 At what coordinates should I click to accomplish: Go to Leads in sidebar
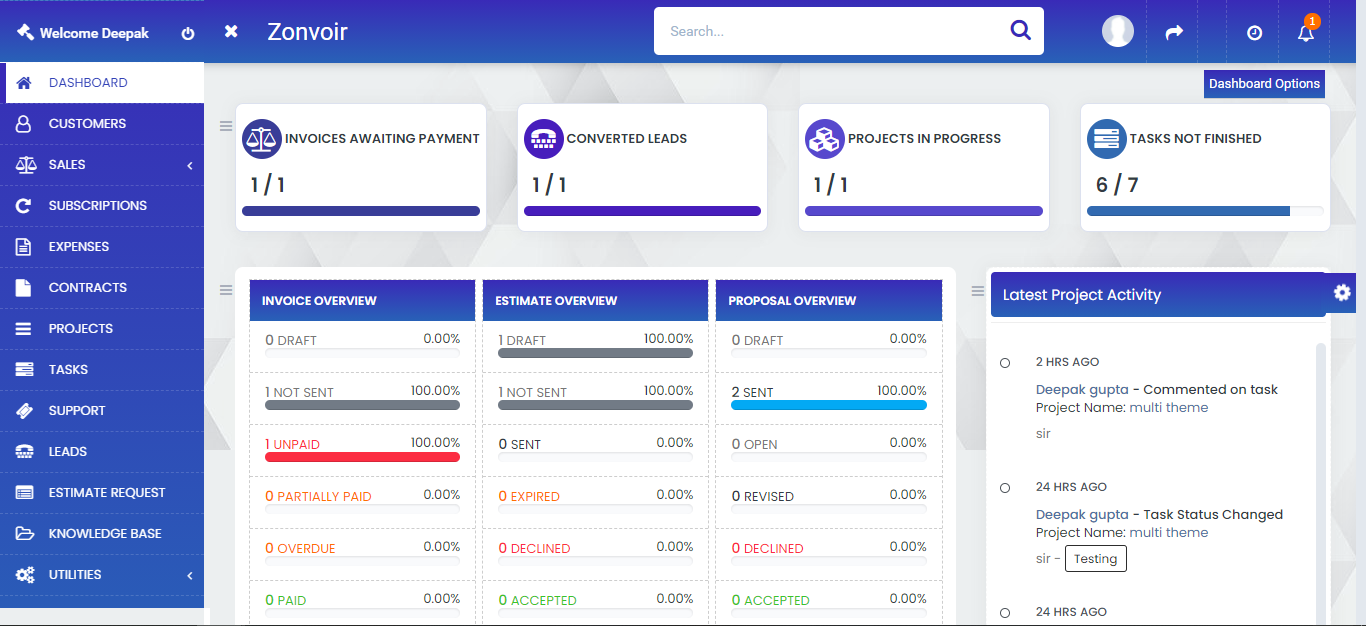pos(68,452)
